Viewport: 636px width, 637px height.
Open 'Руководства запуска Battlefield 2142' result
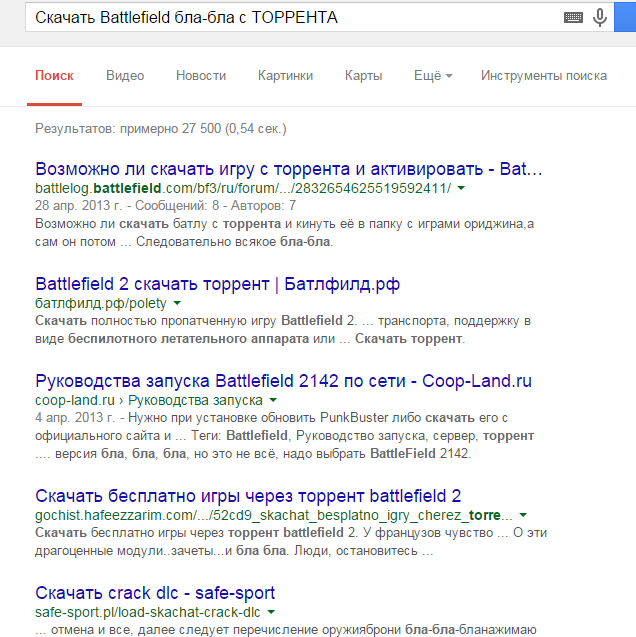click(283, 381)
